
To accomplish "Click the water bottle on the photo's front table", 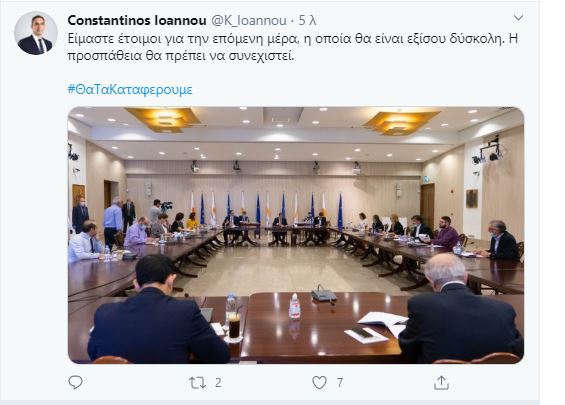I will [x=294, y=306].
